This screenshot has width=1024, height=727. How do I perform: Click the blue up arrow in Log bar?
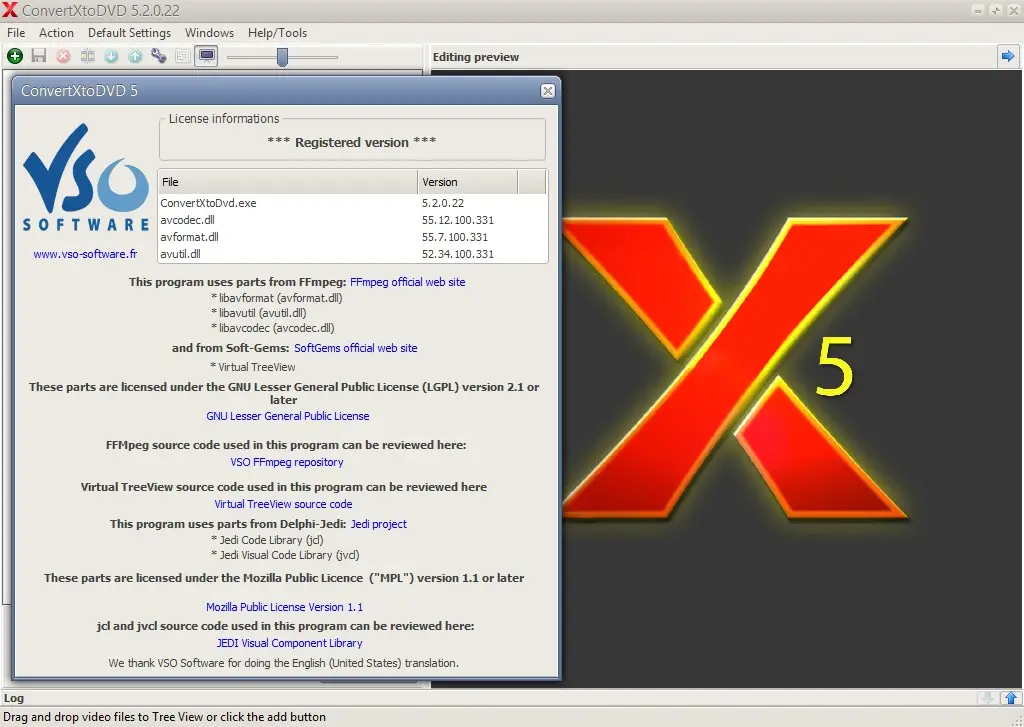click(1011, 698)
